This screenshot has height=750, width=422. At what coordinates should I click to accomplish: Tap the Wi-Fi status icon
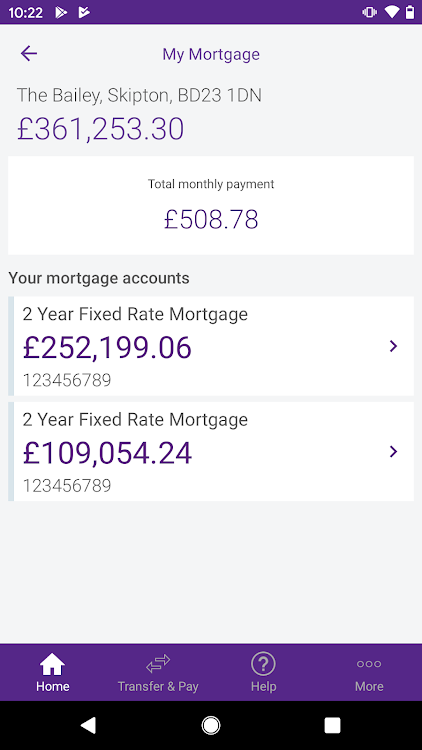point(391,12)
